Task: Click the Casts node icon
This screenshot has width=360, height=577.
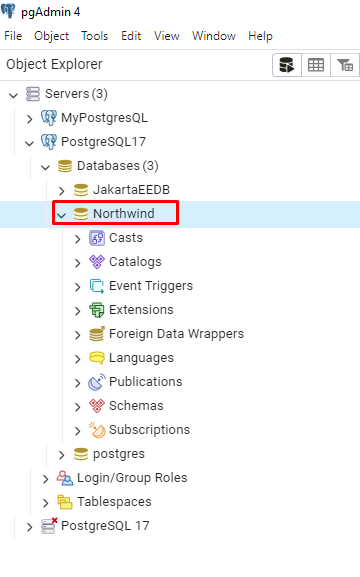Action: (x=97, y=238)
